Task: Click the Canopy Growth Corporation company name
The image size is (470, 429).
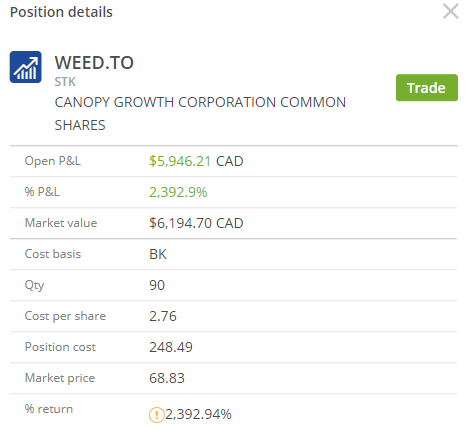Action: pos(200,114)
